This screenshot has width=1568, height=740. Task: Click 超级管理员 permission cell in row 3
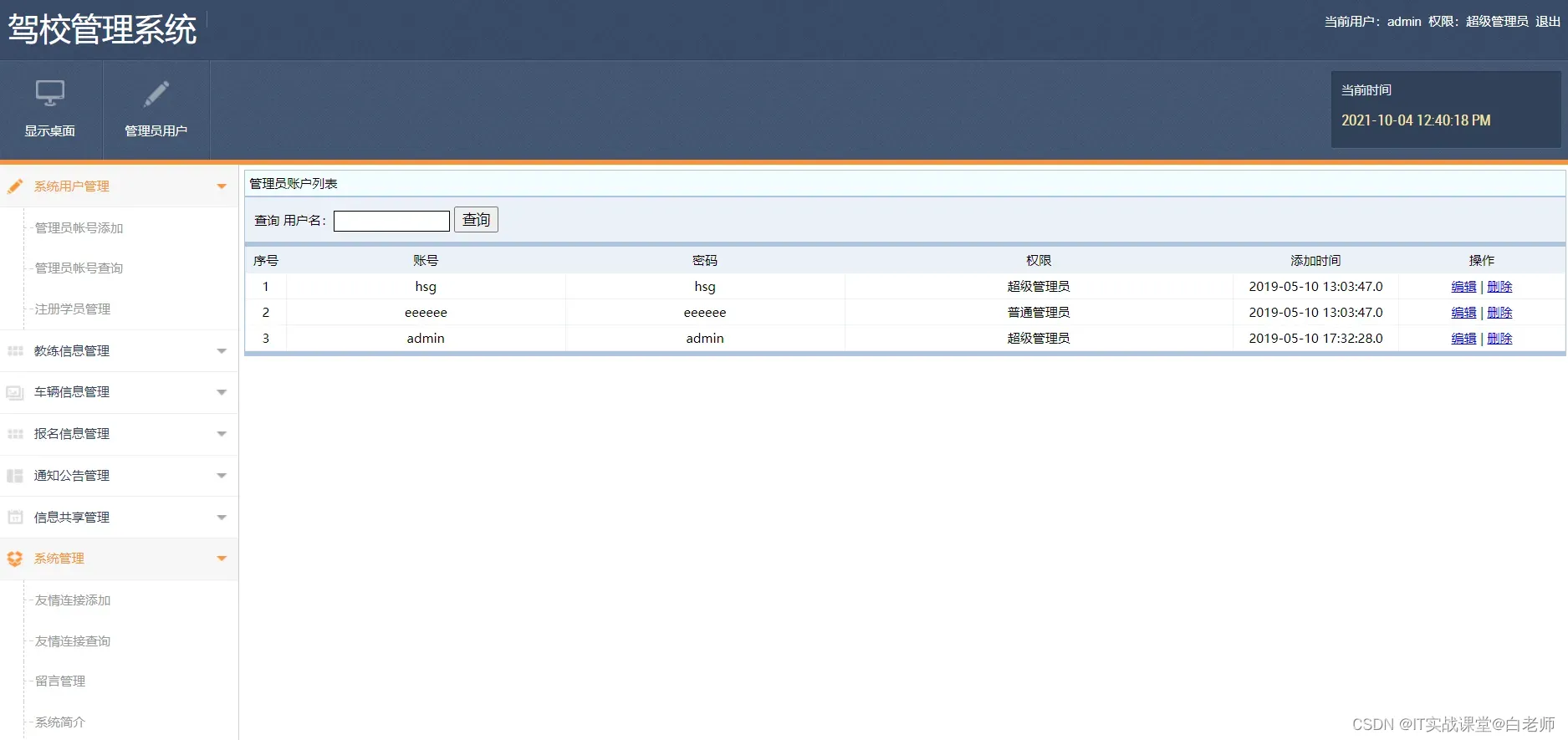1039,339
